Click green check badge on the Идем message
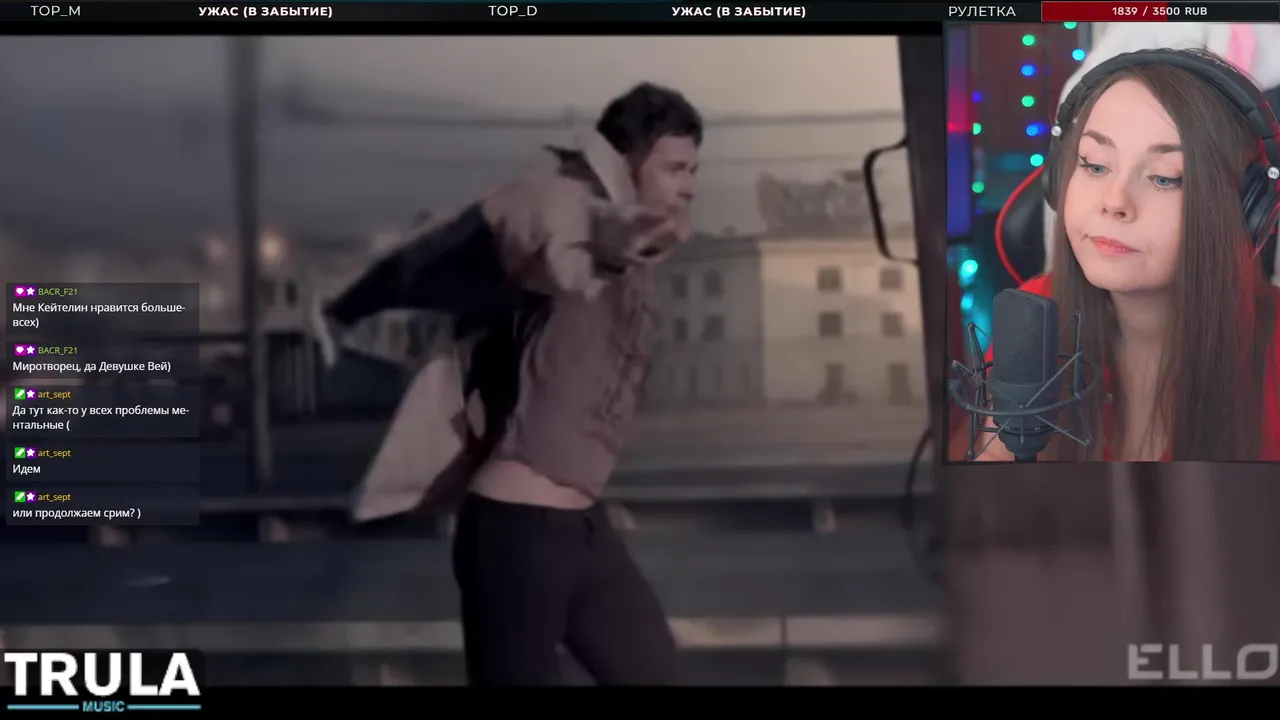The image size is (1280, 720). (19, 453)
